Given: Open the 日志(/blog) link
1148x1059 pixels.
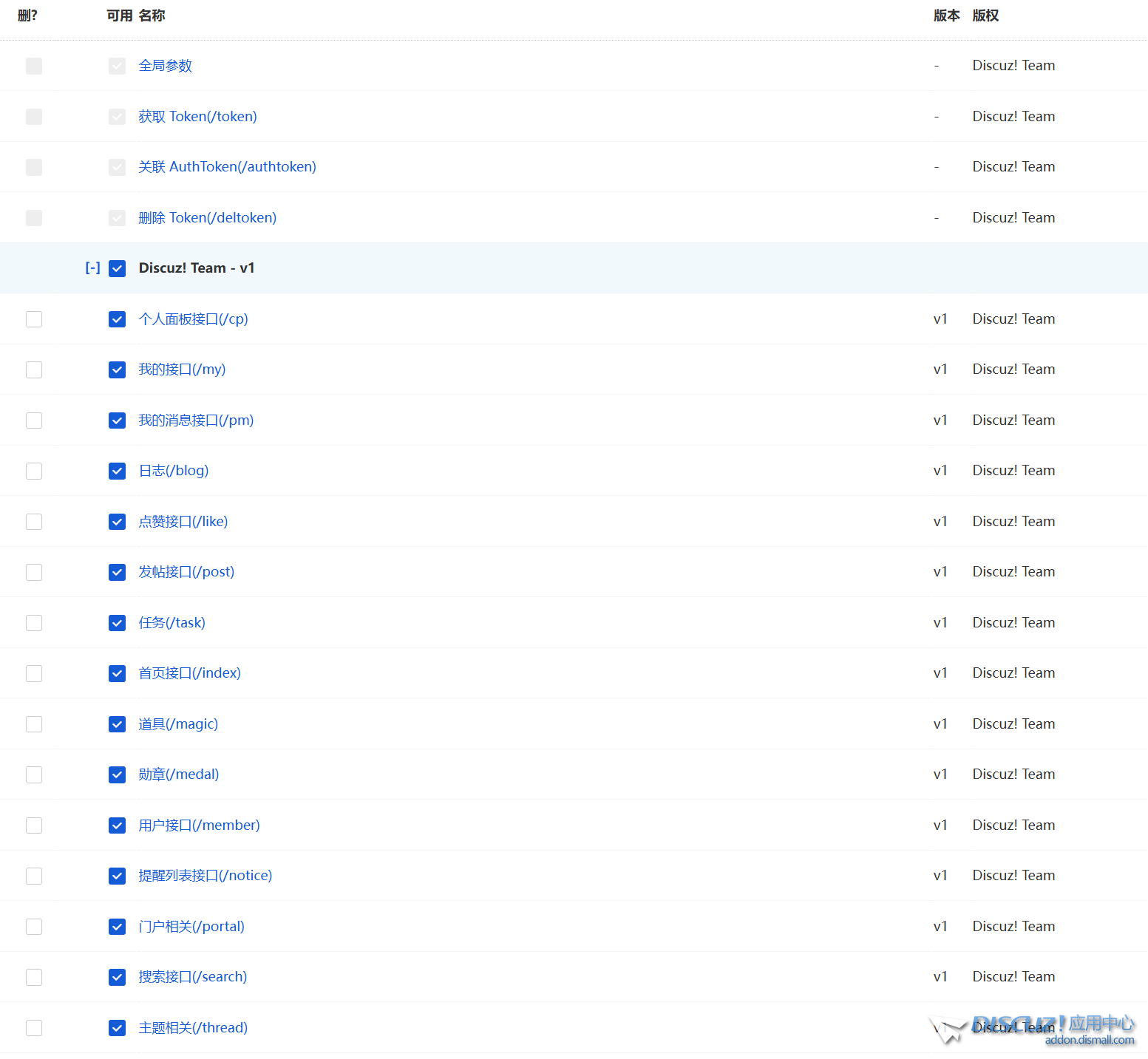Looking at the screenshot, I should click(x=174, y=471).
